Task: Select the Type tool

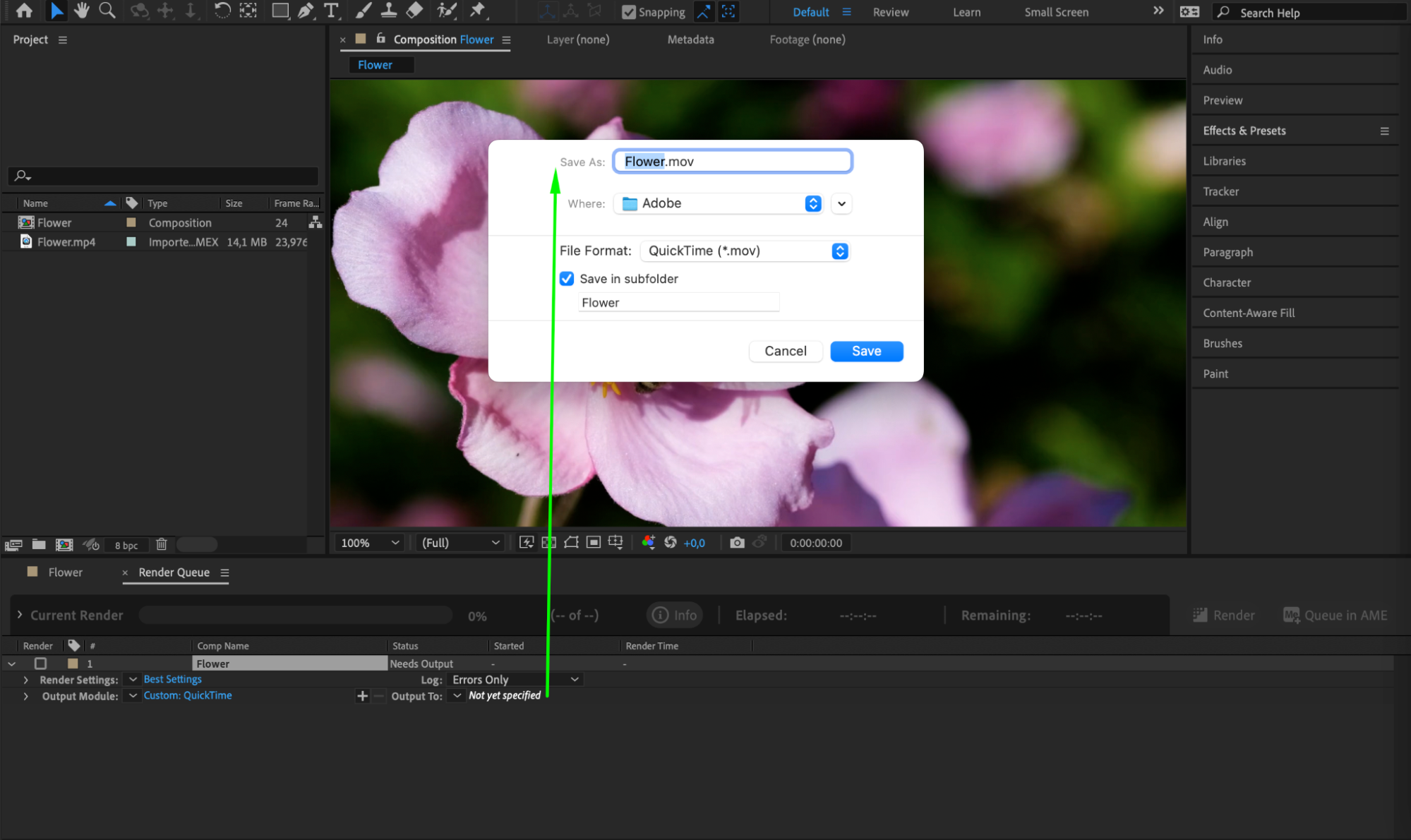Action: click(x=331, y=11)
